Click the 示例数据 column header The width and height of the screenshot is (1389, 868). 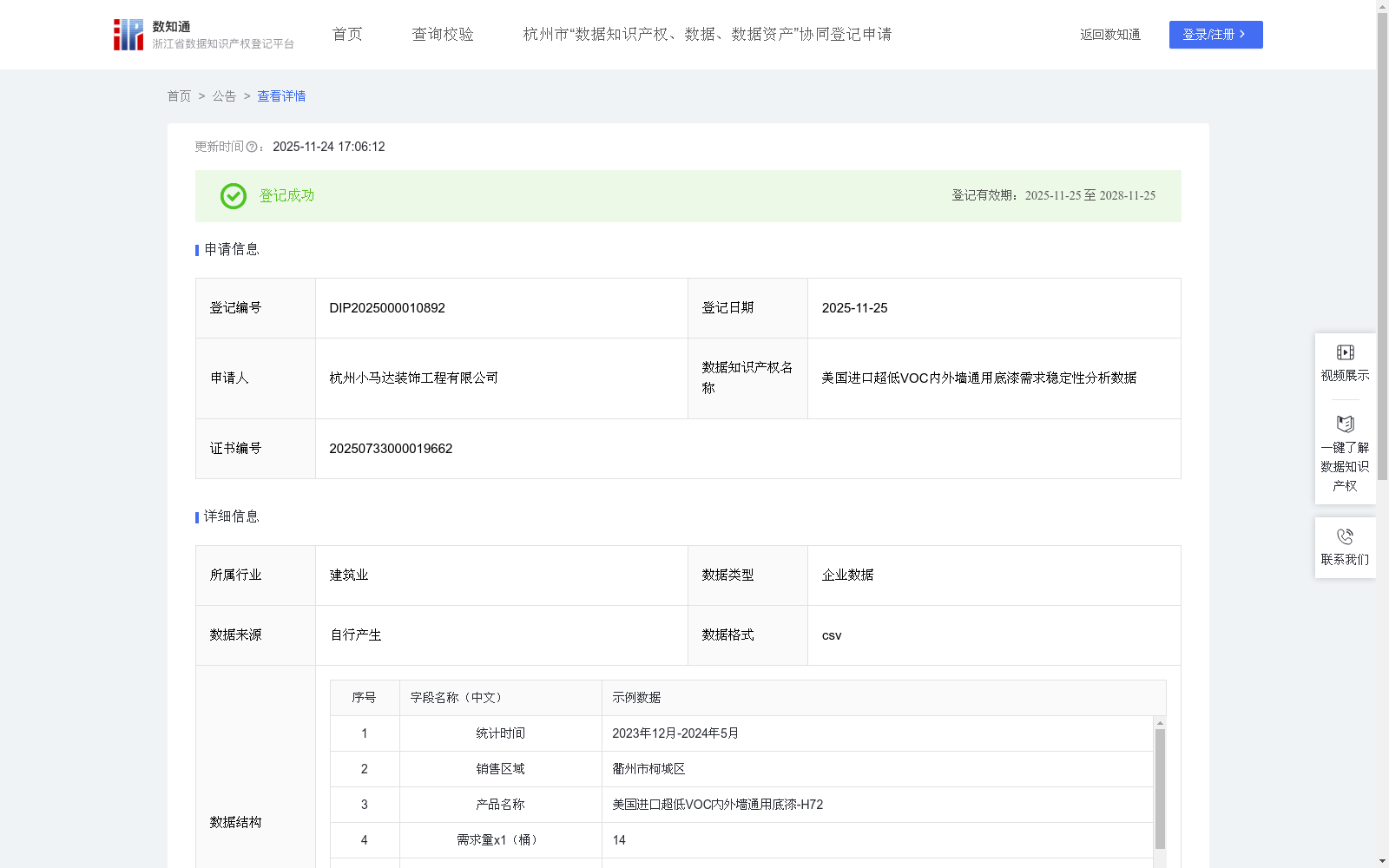point(884,698)
